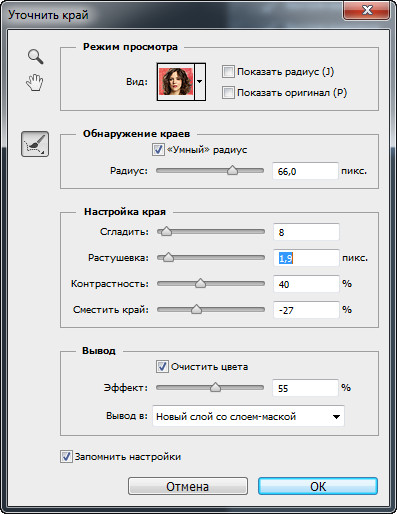Select the Zoom magnifier tool
Screen dimensions: 397x514
pyautogui.click(x=36, y=56)
